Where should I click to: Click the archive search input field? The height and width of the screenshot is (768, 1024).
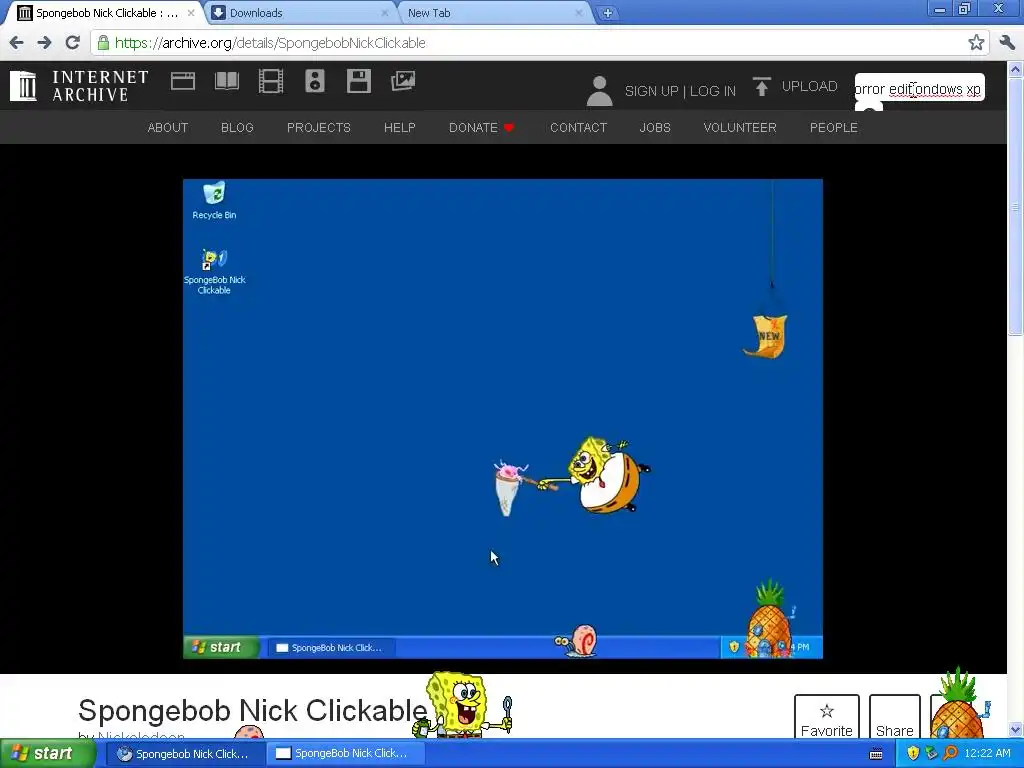[919, 88]
